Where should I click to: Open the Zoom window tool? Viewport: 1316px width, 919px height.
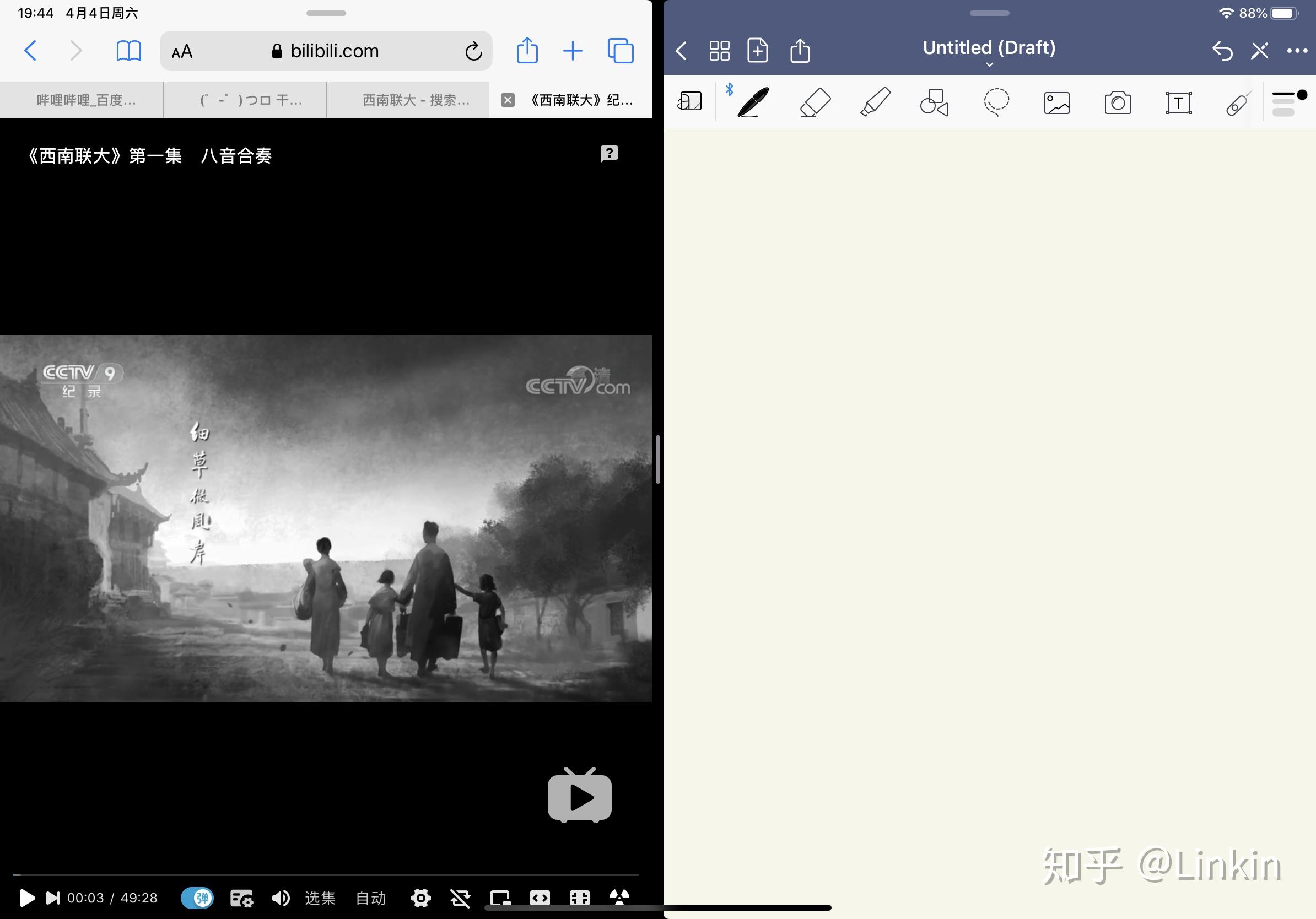[x=689, y=101]
